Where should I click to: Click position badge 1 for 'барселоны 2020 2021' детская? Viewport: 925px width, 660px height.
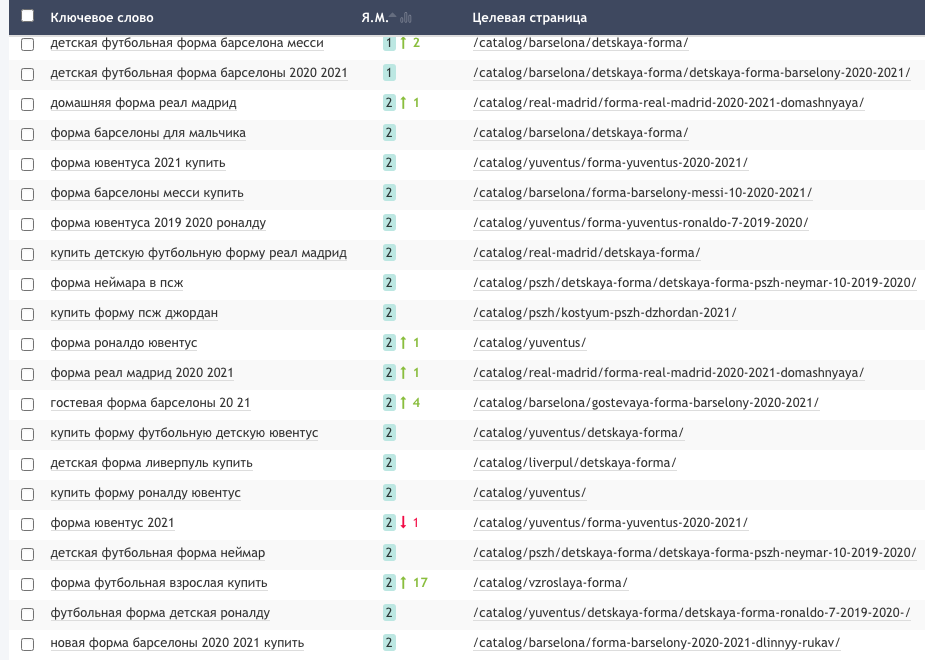click(x=389, y=73)
